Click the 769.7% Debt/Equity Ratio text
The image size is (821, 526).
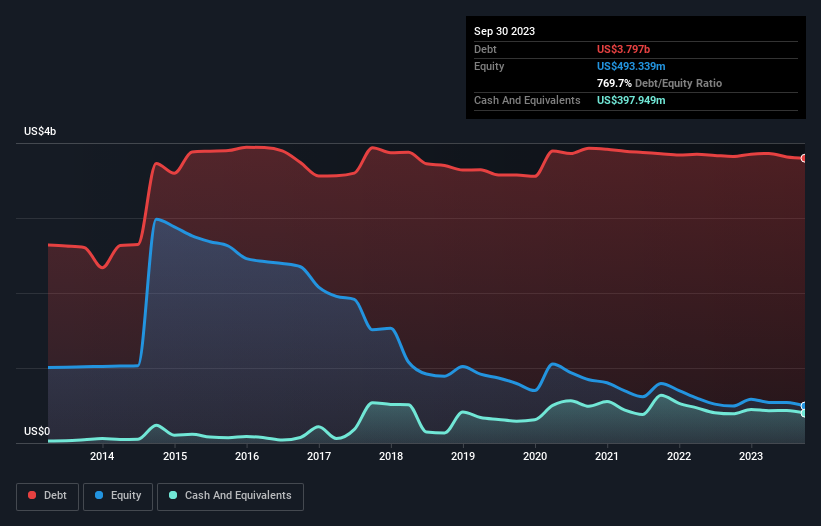pos(659,83)
